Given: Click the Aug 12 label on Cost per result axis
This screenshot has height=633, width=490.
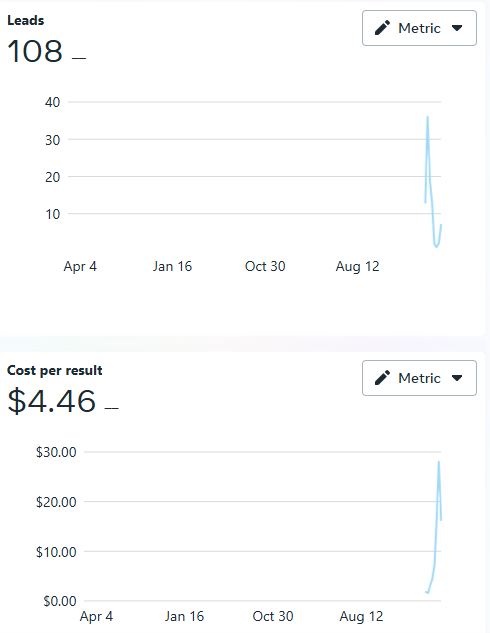Looking at the screenshot, I should point(361,616).
